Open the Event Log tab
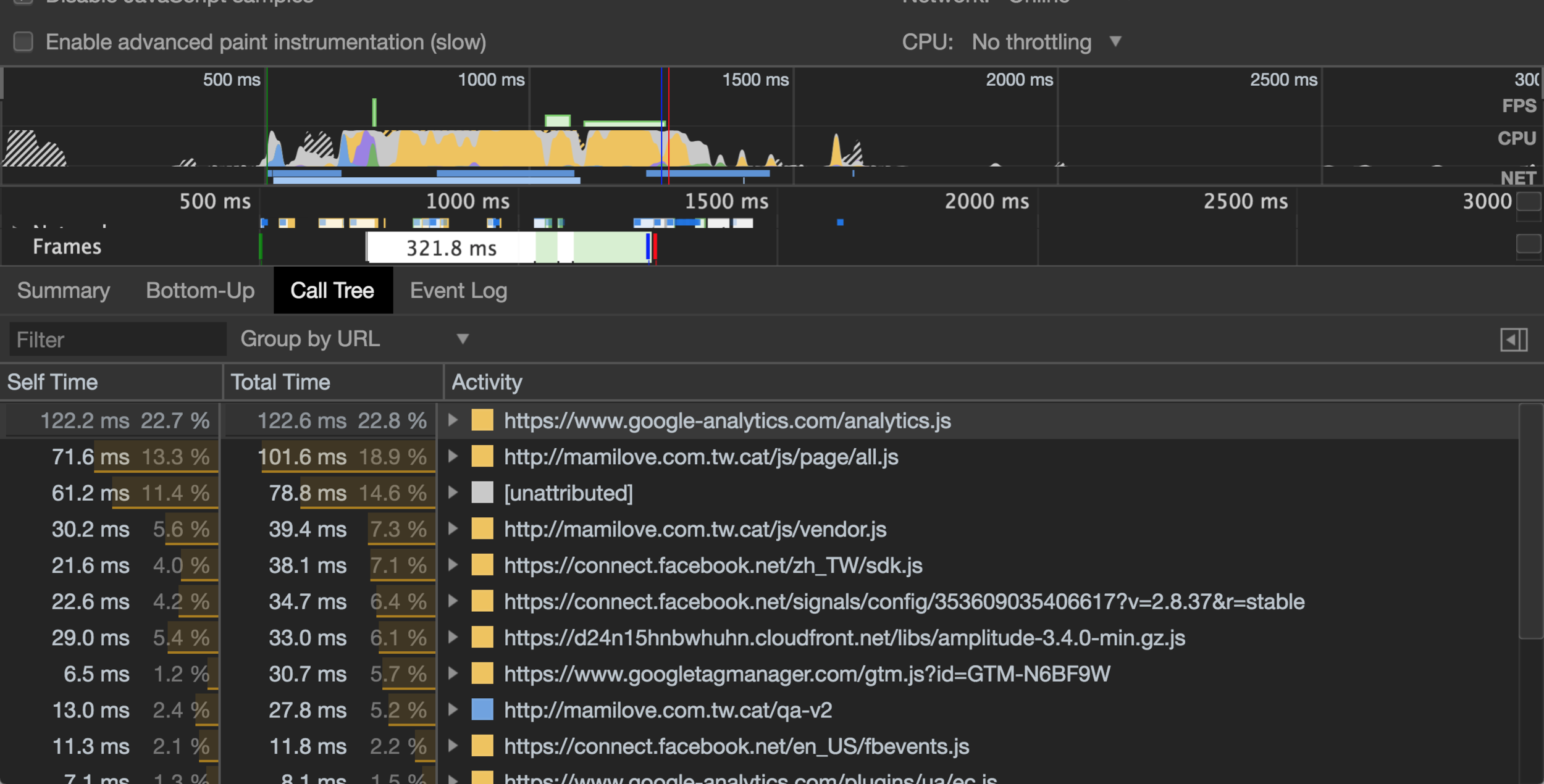 [458, 291]
